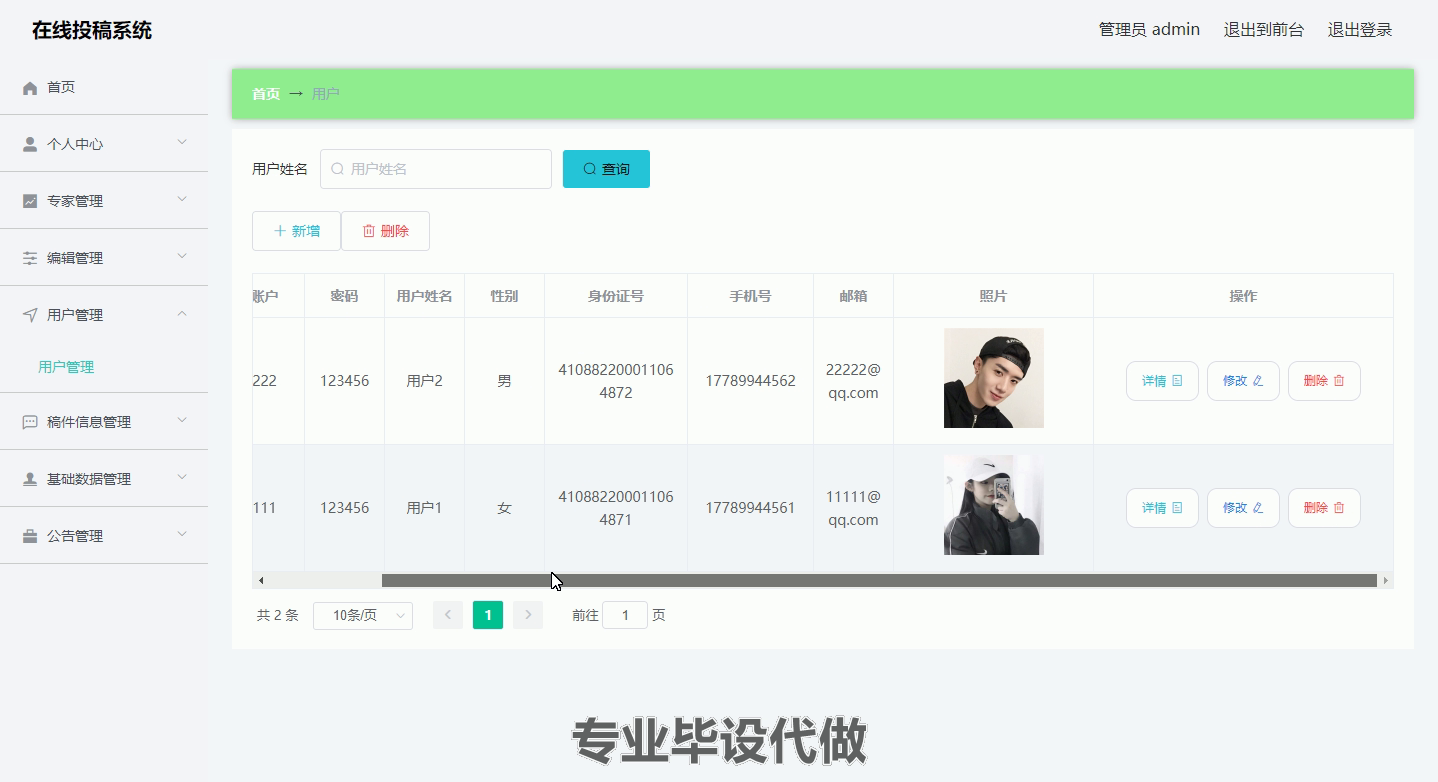Click the magnifier icon inside 用户姓名 search field
Image resolution: width=1438 pixels, height=782 pixels.
click(x=337, y=169)
